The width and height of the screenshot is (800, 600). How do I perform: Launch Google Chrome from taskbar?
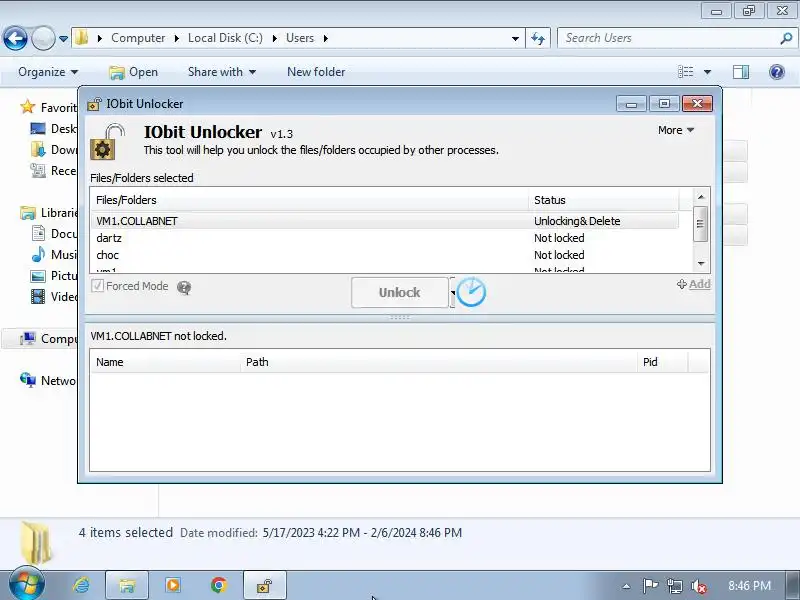219,585
